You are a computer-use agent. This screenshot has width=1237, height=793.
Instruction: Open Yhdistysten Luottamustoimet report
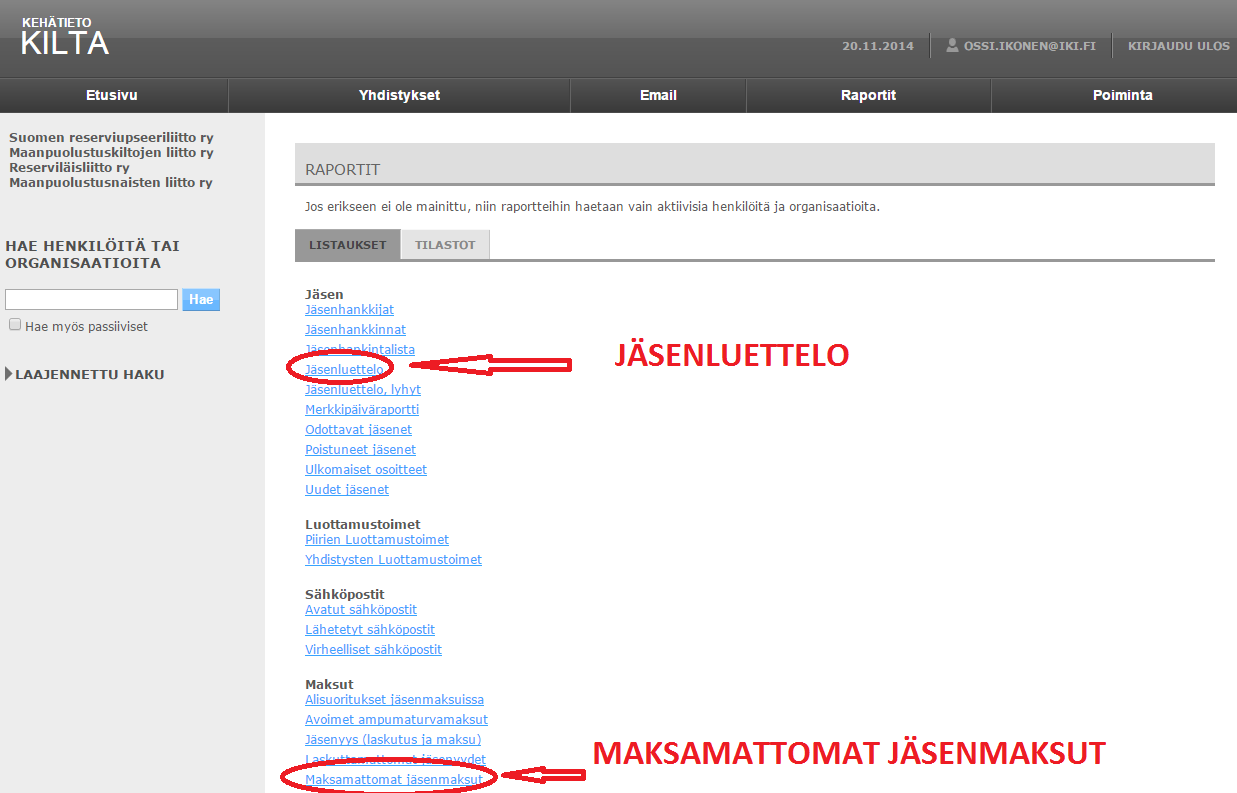click(393, 560)
